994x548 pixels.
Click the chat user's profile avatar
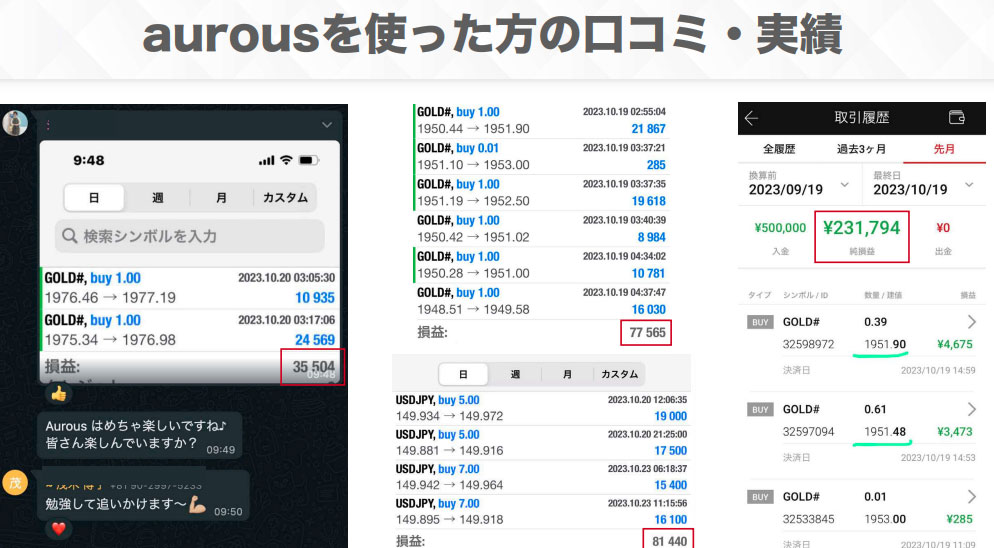[15, 122]
